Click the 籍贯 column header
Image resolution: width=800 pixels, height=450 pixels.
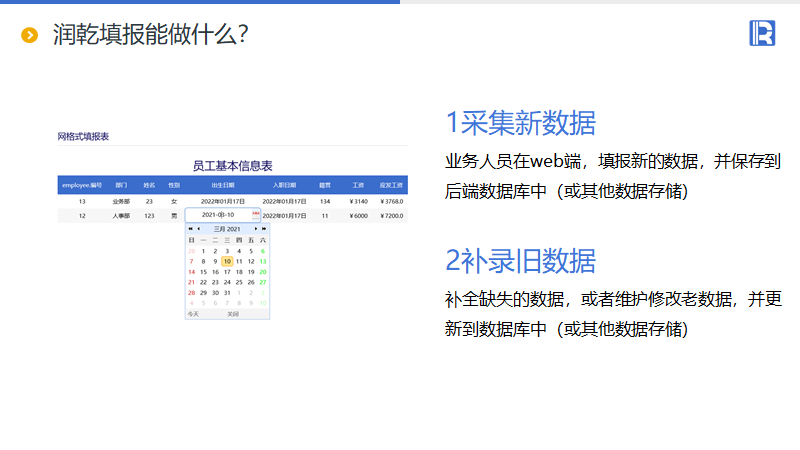(x=324, y=185)
